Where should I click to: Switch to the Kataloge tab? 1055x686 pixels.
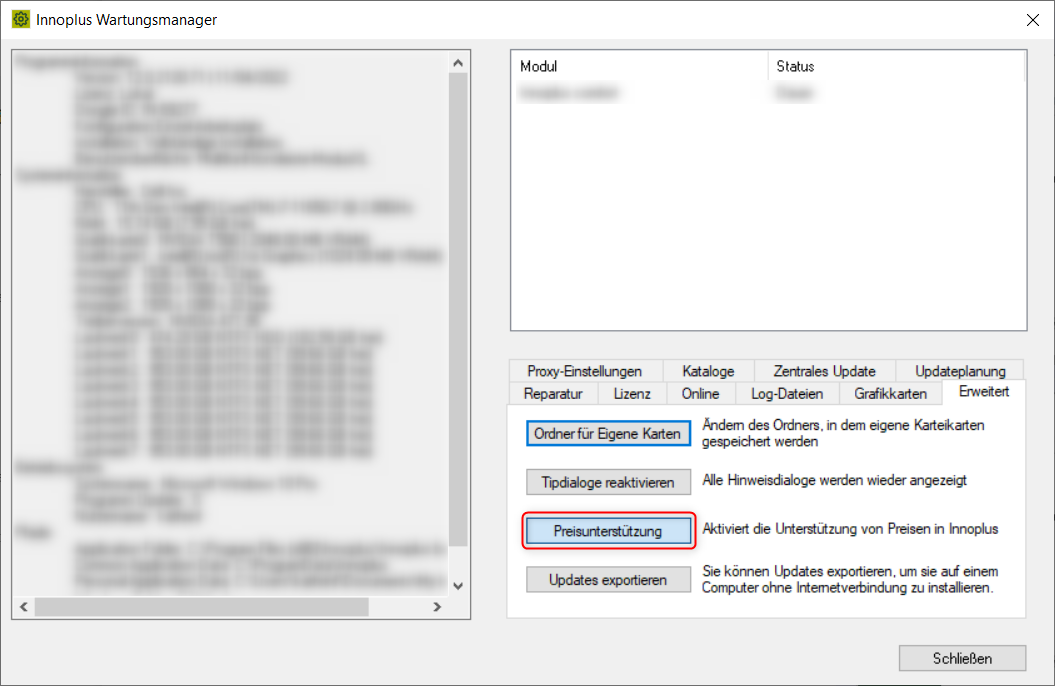point(708,371)
